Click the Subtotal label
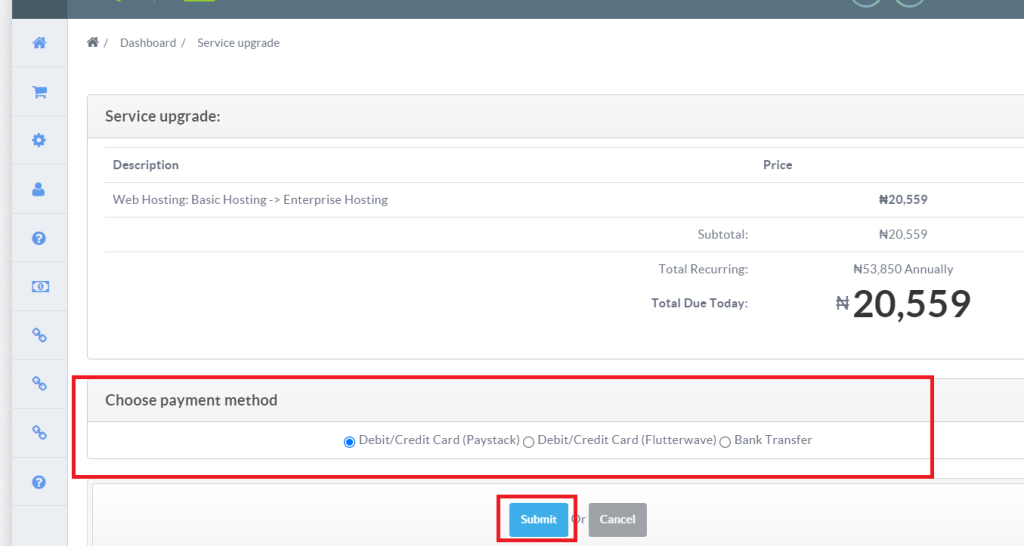This screenshot has width=1024, height=546. pos(722,234)
